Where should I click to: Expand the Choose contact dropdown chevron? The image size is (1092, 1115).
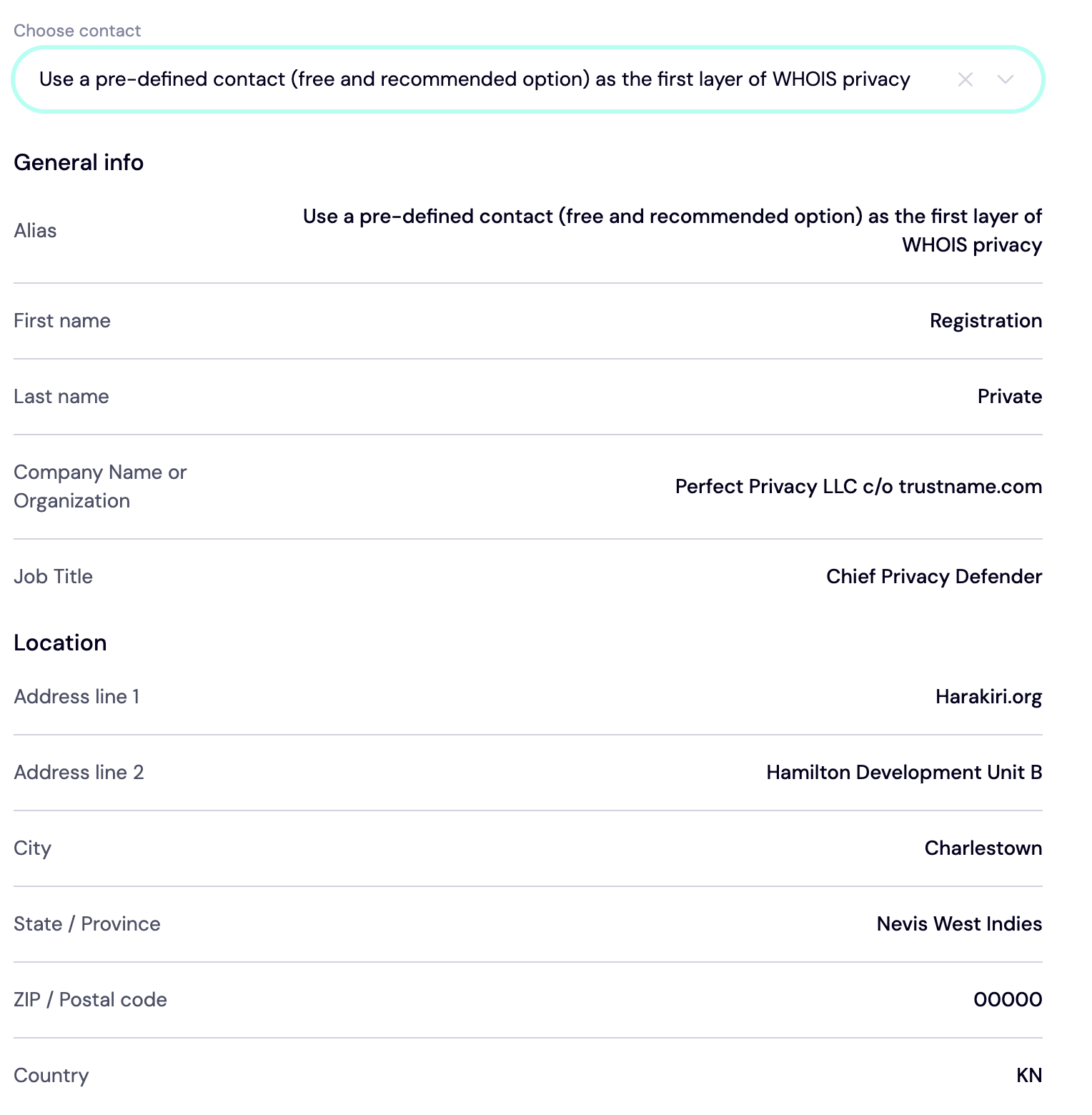[x=1005, y=79]
